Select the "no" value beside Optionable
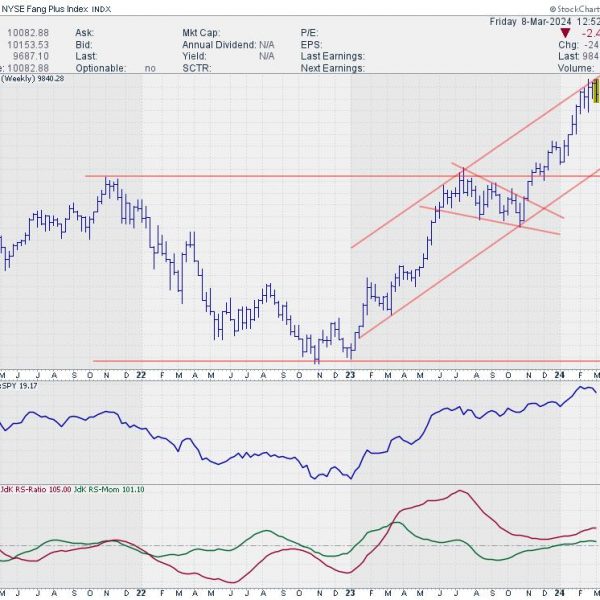 pos(150,68)
